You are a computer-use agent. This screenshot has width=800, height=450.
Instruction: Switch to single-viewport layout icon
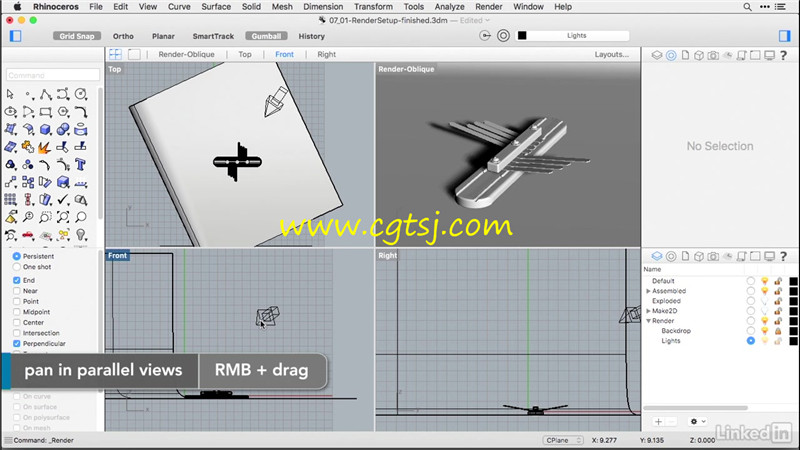coord(134,54)
